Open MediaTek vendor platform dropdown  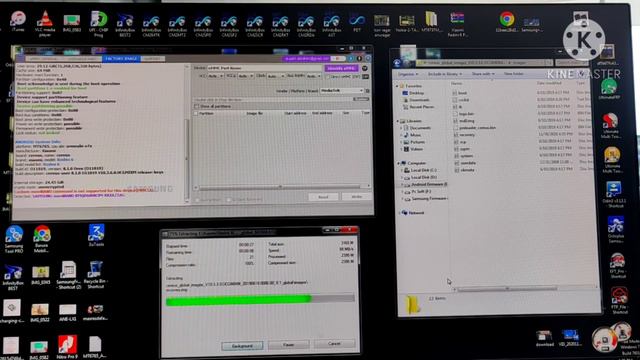pos(342,91)
